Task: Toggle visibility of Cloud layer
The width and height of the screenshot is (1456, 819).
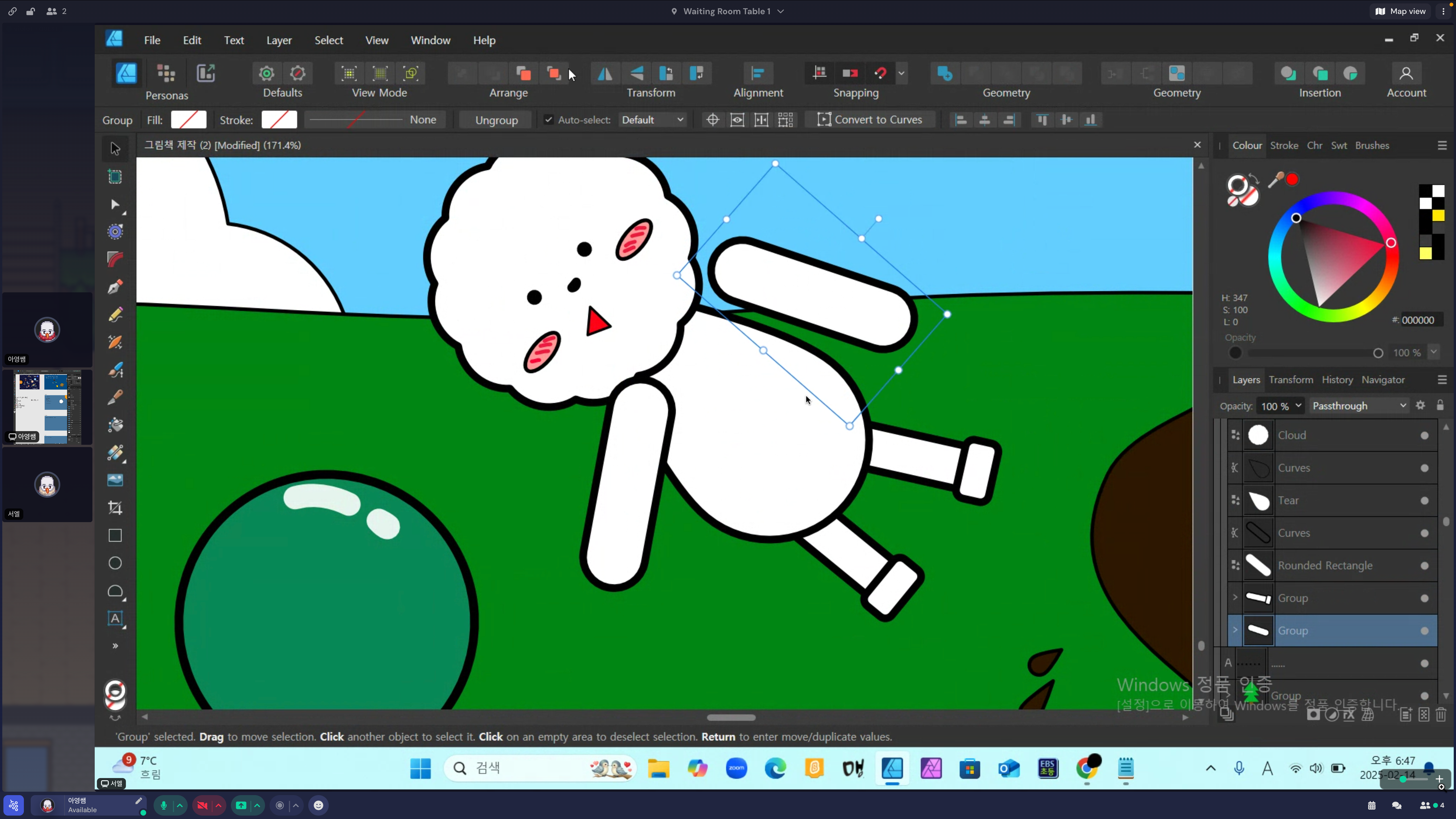Action: point(1424,435)
